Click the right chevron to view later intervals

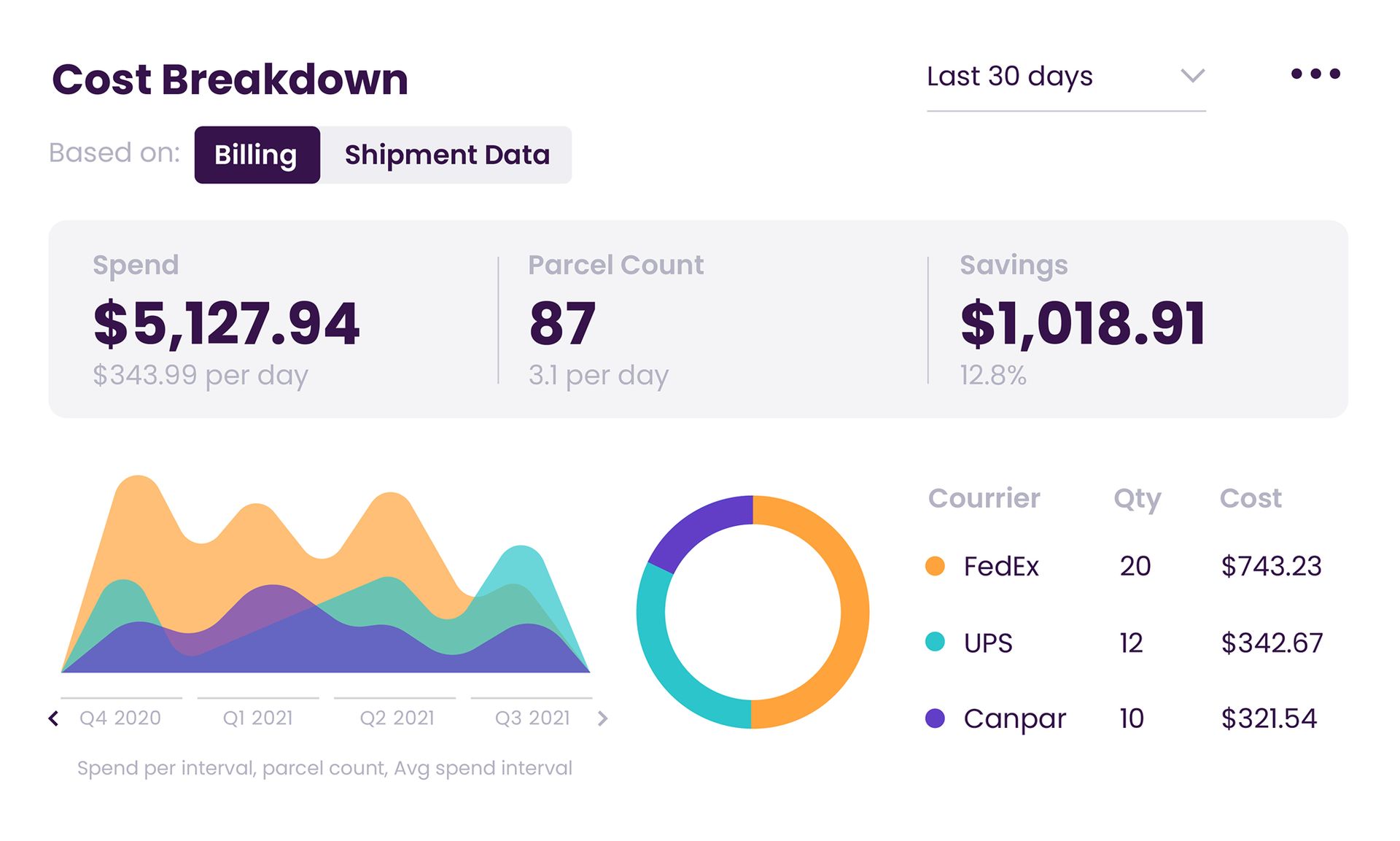click(x=603, y=718)
